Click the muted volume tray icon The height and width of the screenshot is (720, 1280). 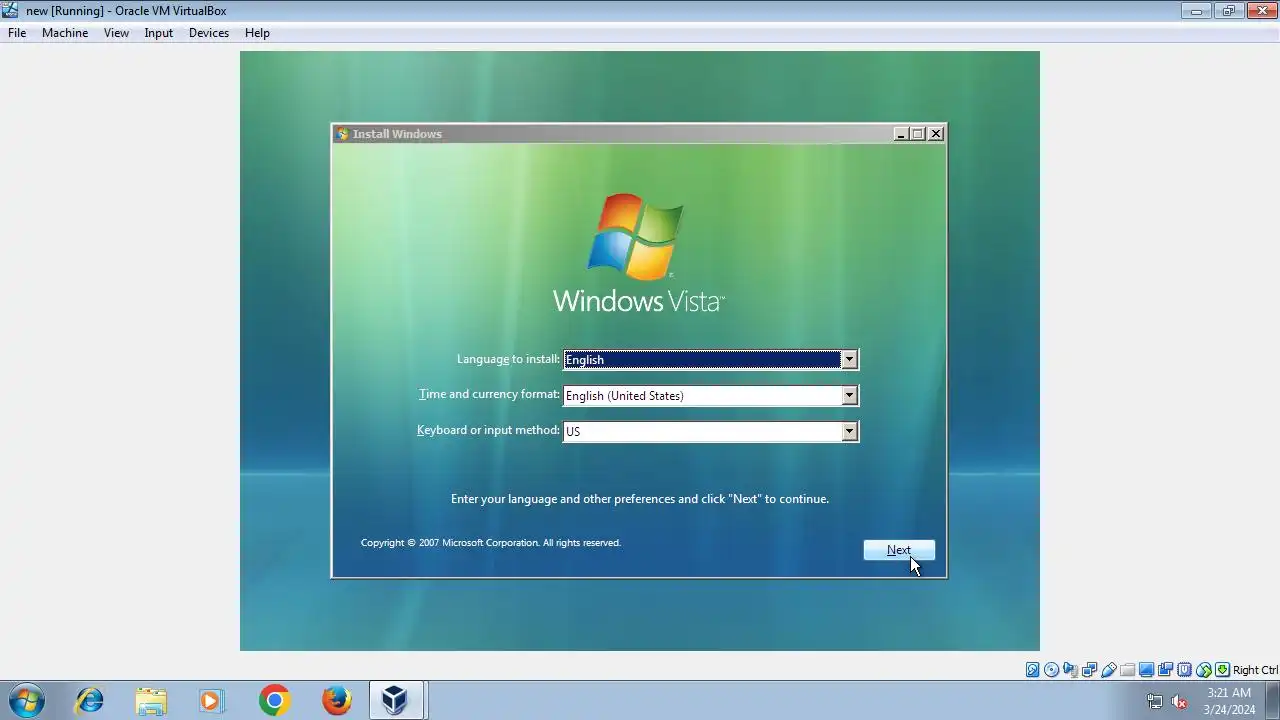pyautogui.click(x=1180, y=701)
